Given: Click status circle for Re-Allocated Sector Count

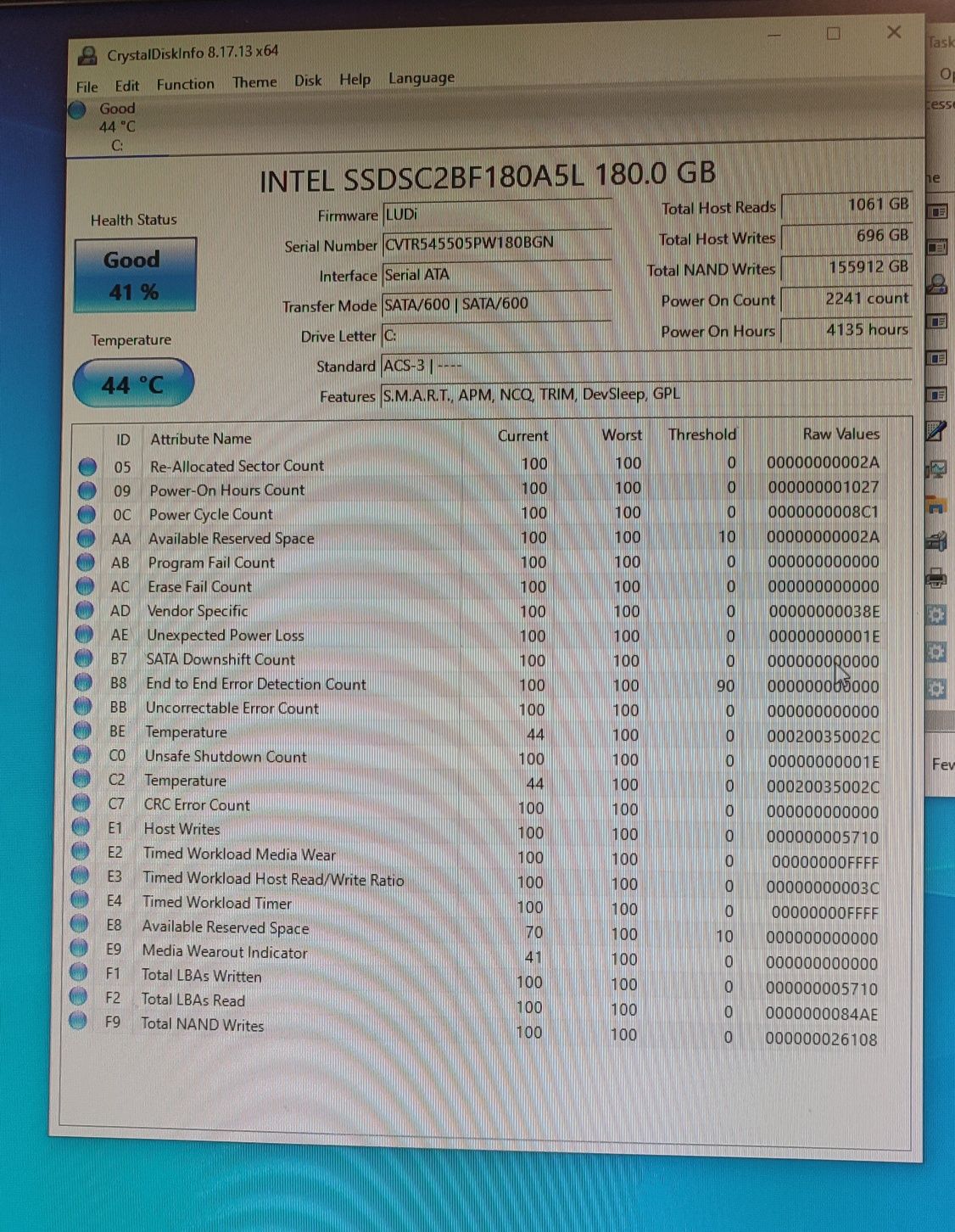Looking at the screenshot, I should (x=87, y=466).
